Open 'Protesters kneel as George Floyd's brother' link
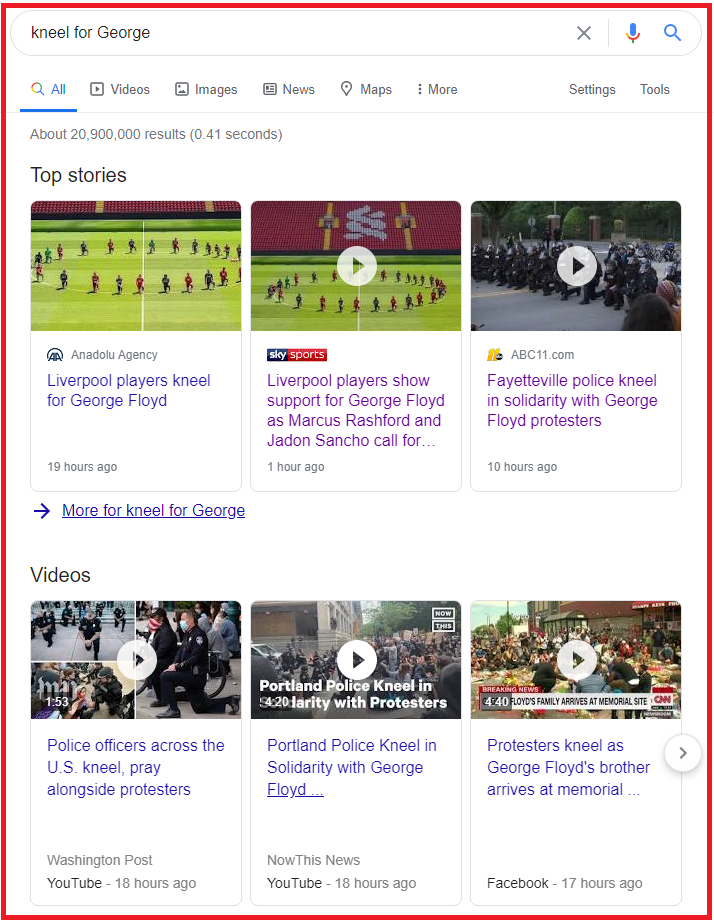 click(x=568, y=767)
